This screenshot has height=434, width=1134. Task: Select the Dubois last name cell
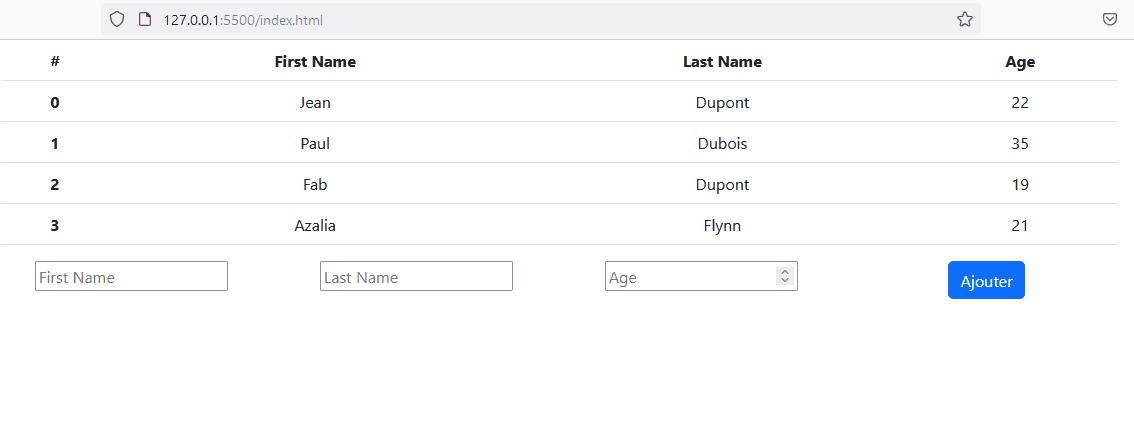click(722, 144)
